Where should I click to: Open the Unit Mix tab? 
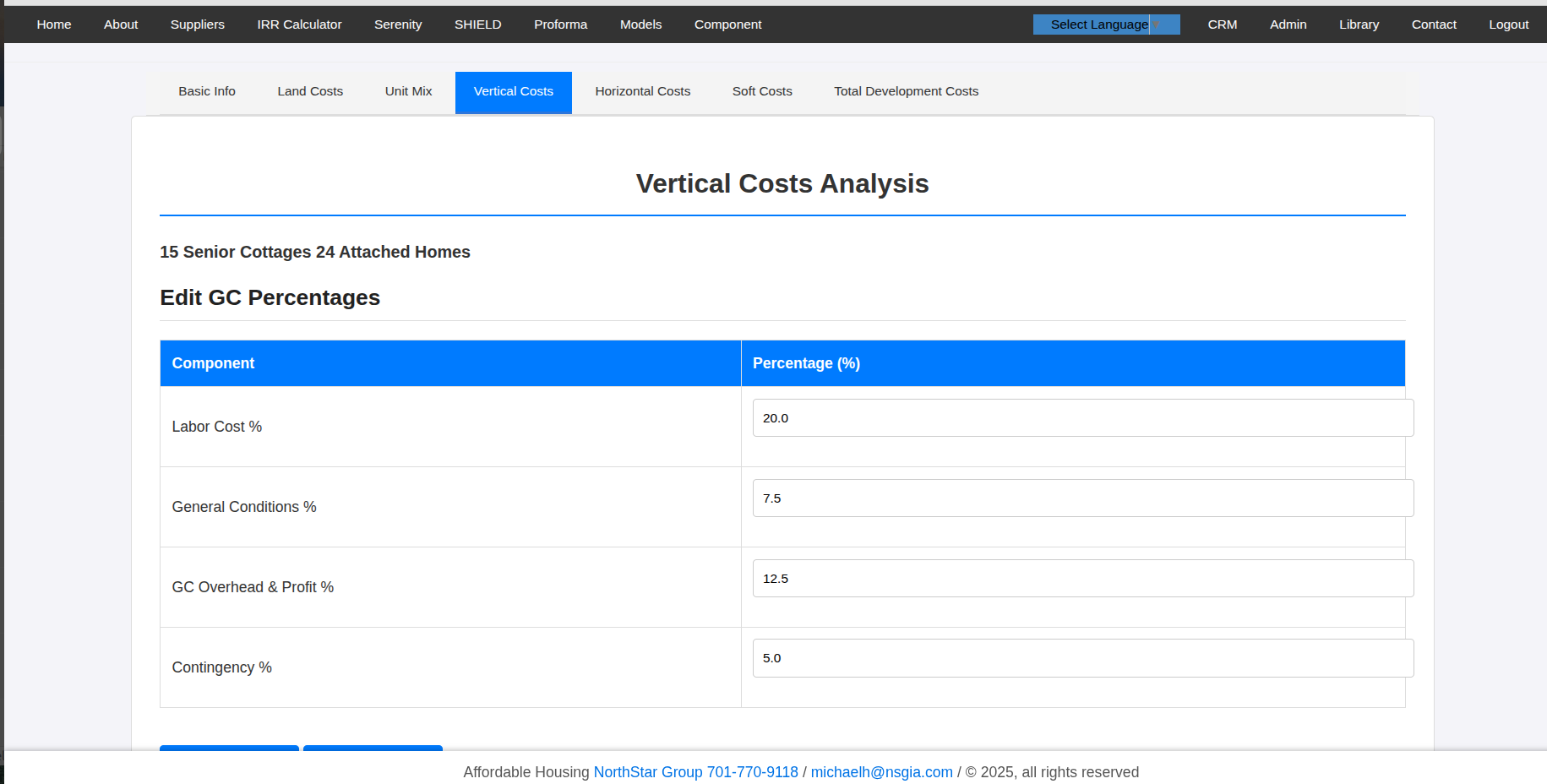[x=408, y=91]
